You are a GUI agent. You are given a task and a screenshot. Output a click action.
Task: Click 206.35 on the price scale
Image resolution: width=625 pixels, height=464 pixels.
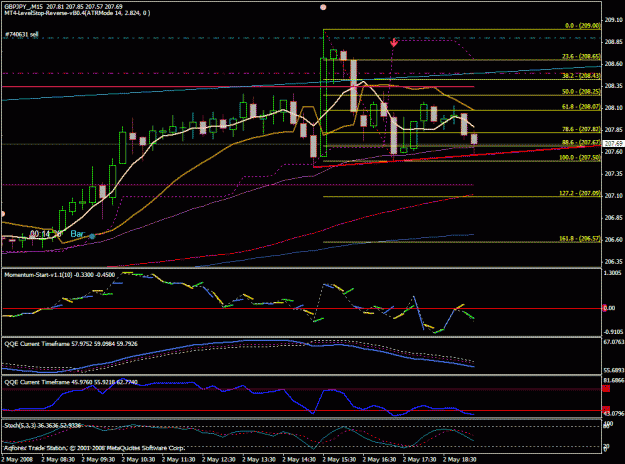pos(614,262)
